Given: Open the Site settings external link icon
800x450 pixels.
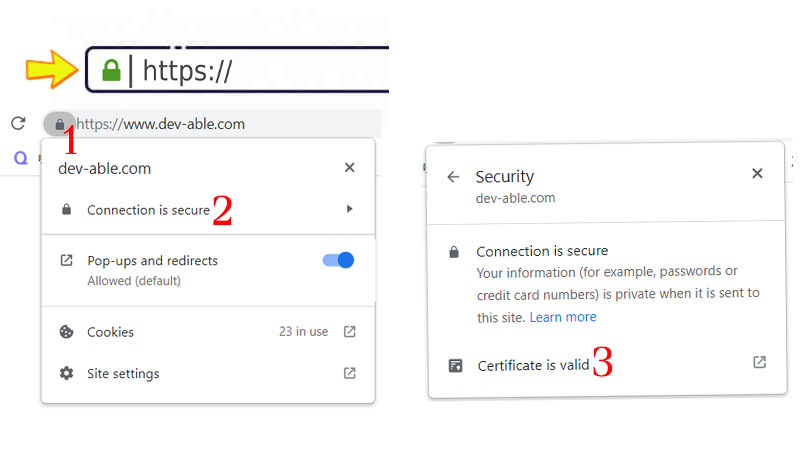Looking at the screenshot, I should (x=349, y=374).
